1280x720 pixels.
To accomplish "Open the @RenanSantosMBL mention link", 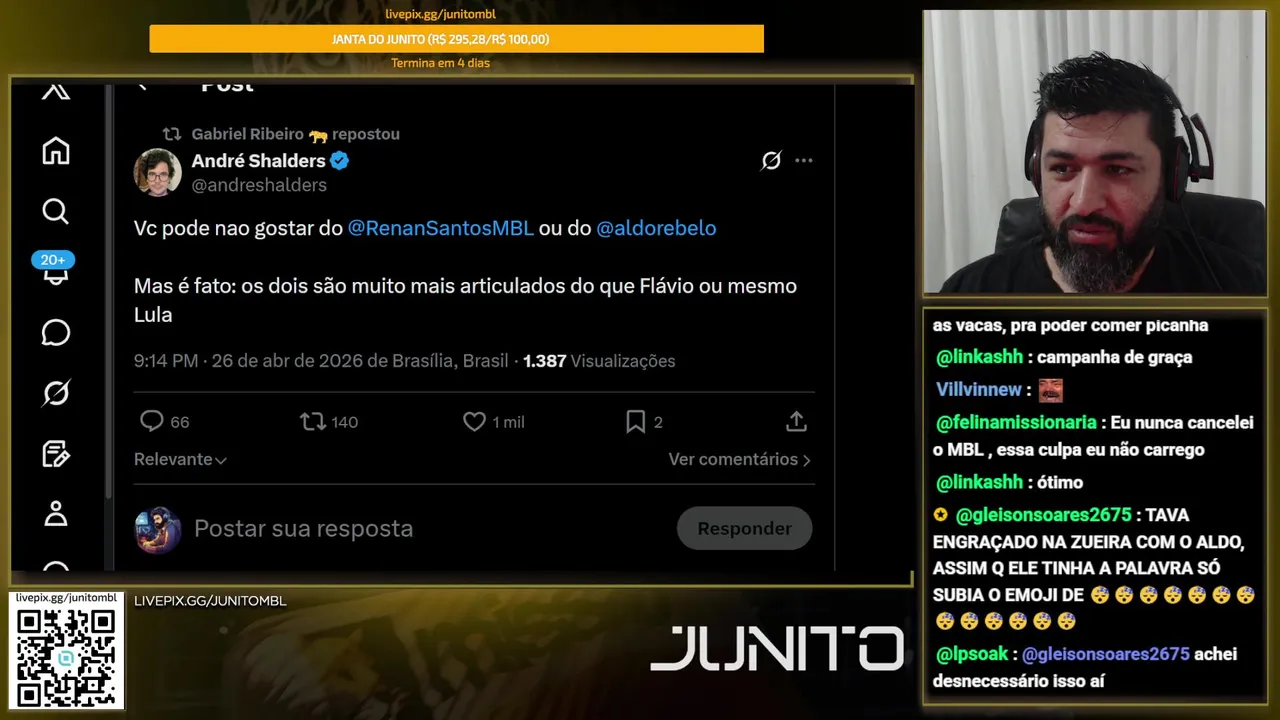I will pos(441,228).
